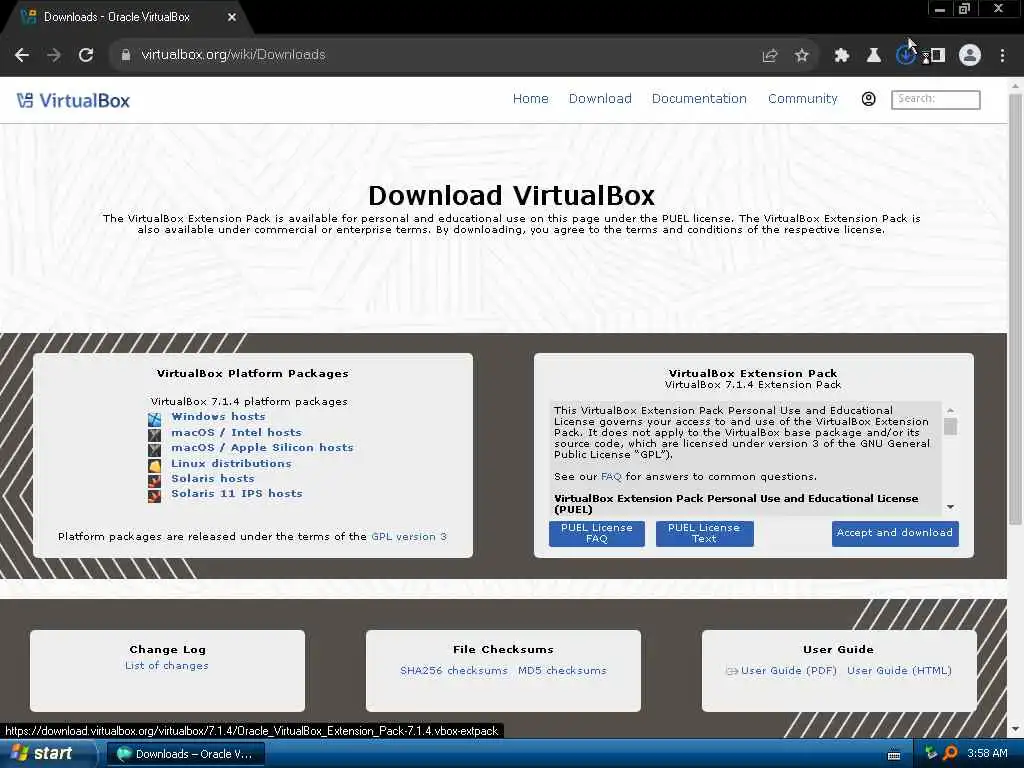Click the taskbar clock showing 3:58 AM
Screen dimensions: 1024x768
pos(987,754)
